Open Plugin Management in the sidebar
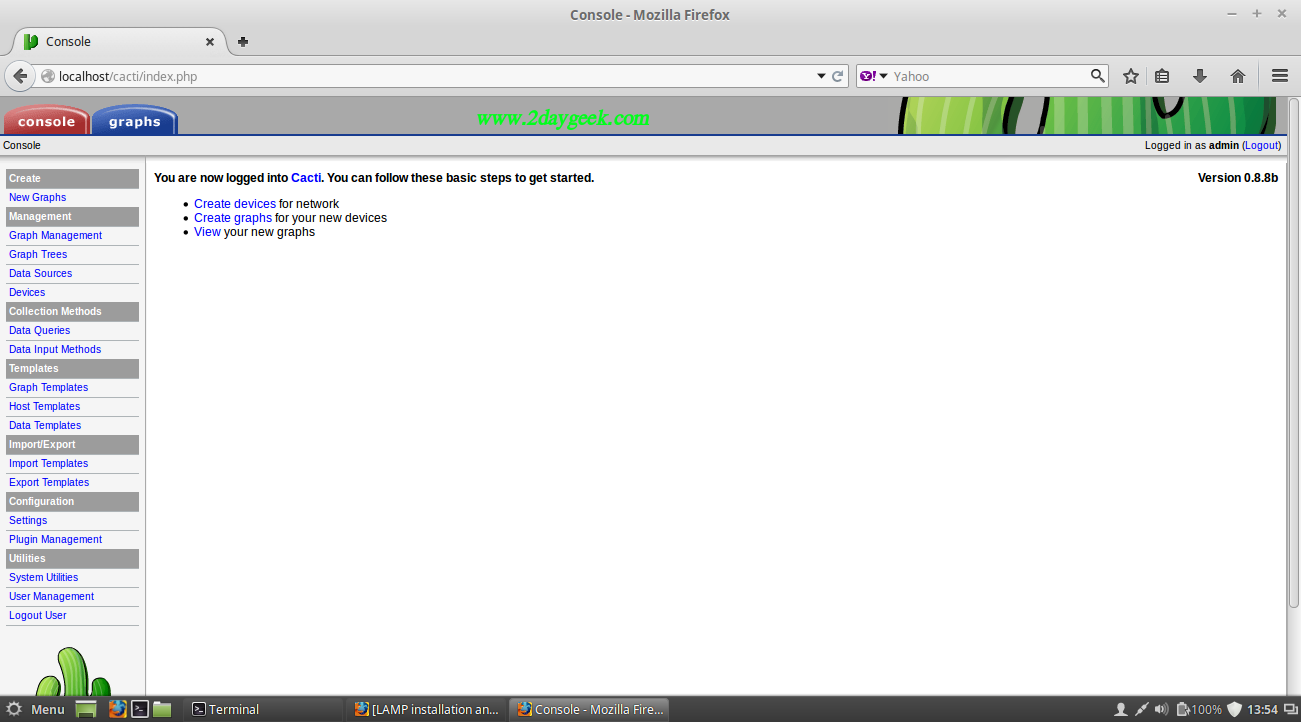 tap(55, 540)
